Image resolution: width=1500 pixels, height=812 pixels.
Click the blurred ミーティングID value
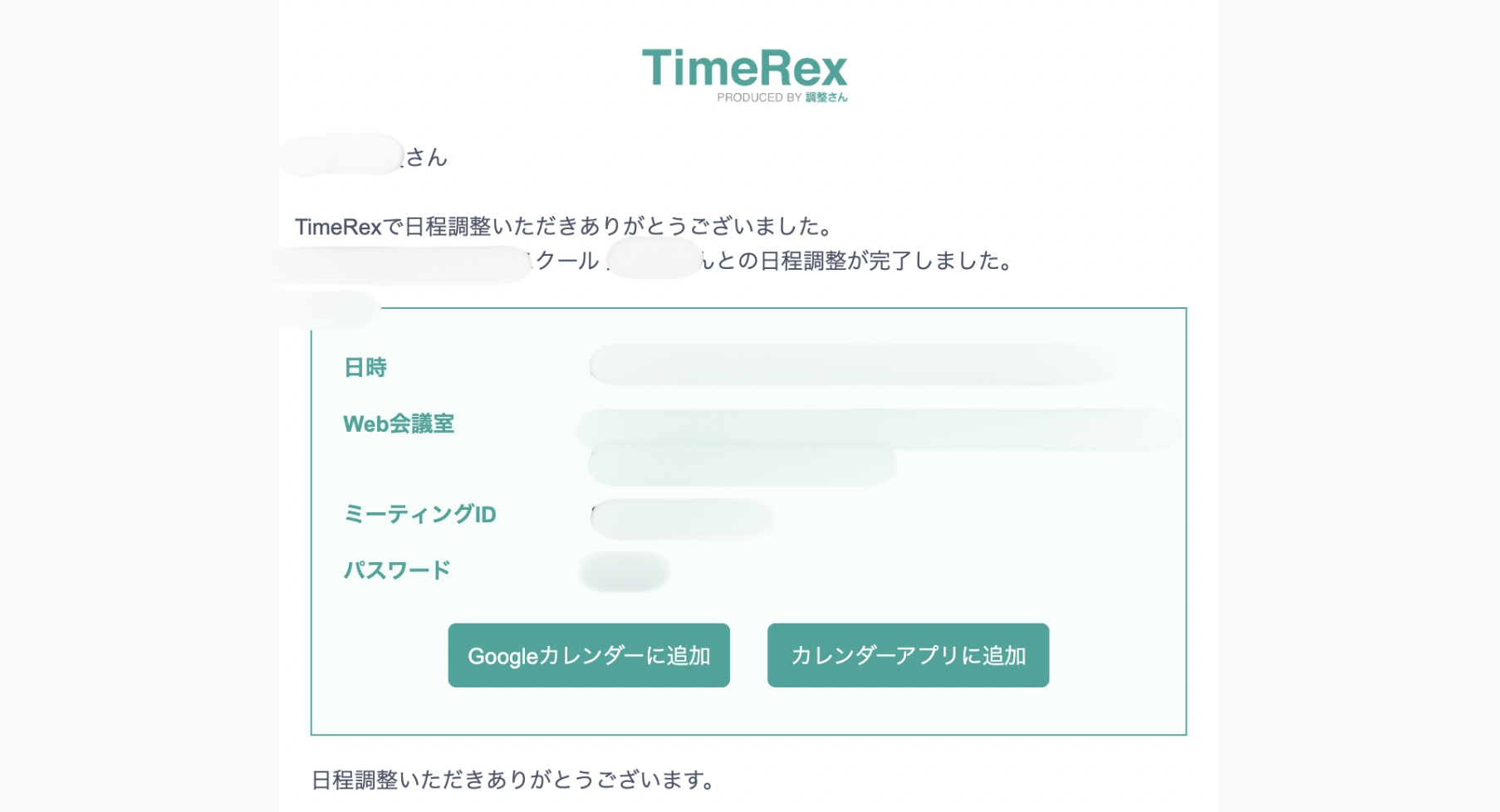point(683,519)
